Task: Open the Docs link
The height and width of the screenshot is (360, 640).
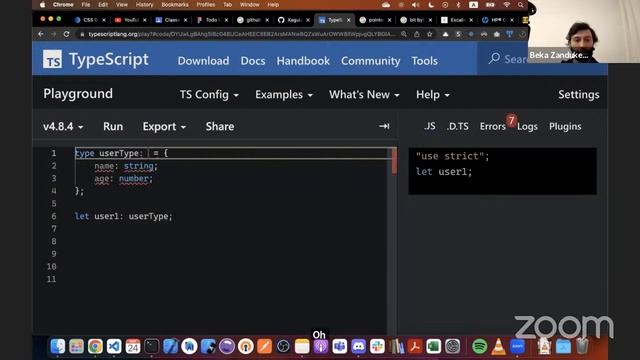Action: click(x=253, y=61)
